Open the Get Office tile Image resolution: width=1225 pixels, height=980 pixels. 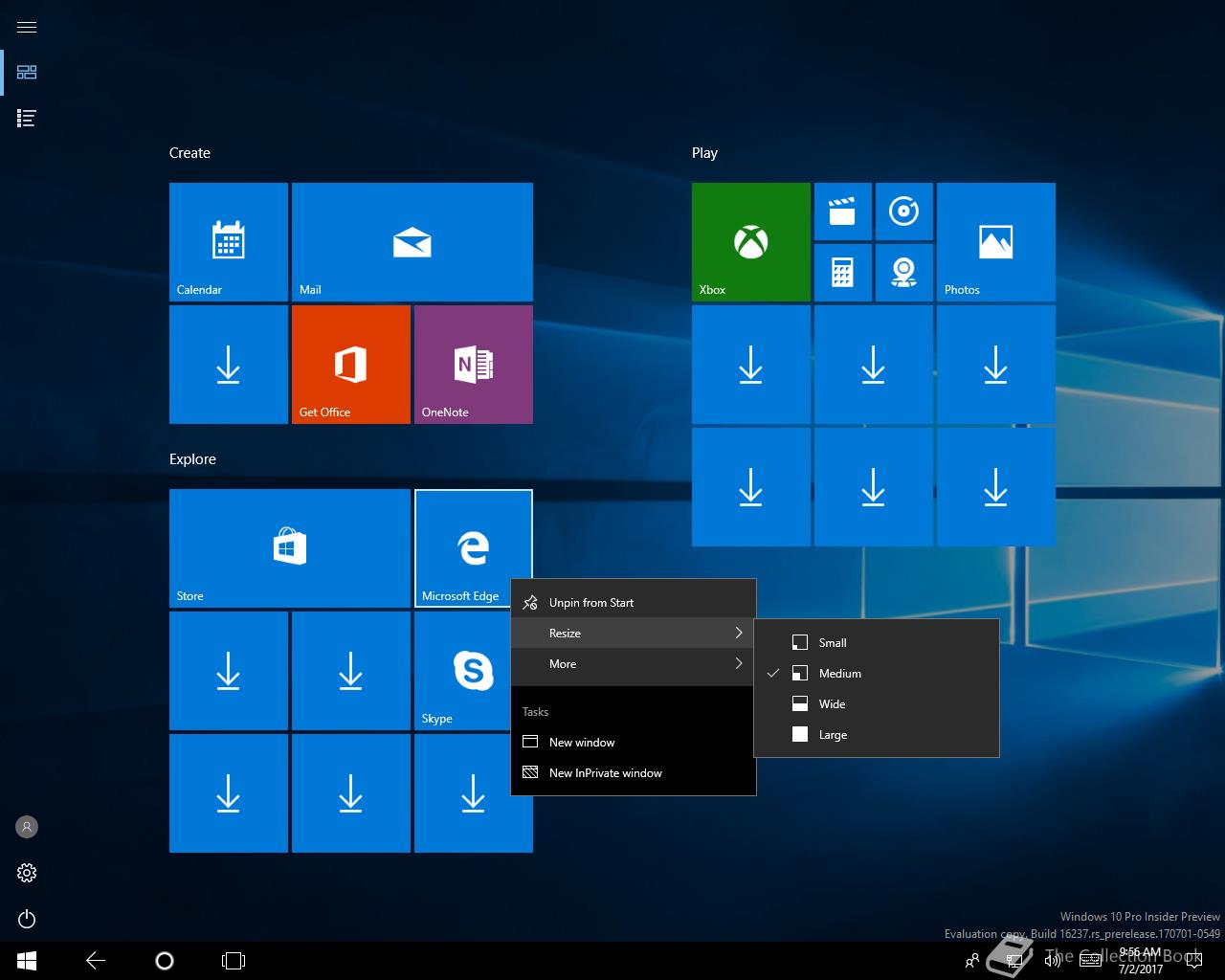(x=351, y=365)
